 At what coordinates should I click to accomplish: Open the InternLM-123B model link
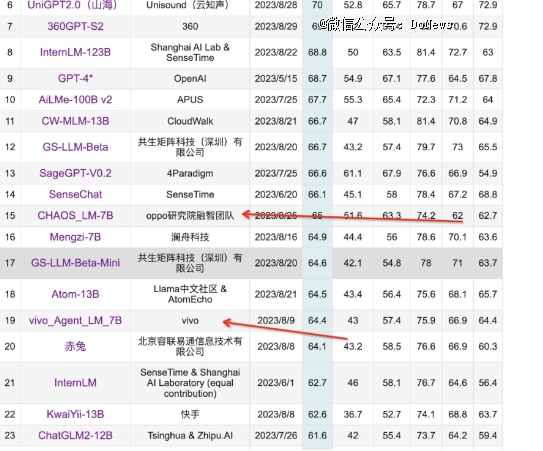[75, 52]
